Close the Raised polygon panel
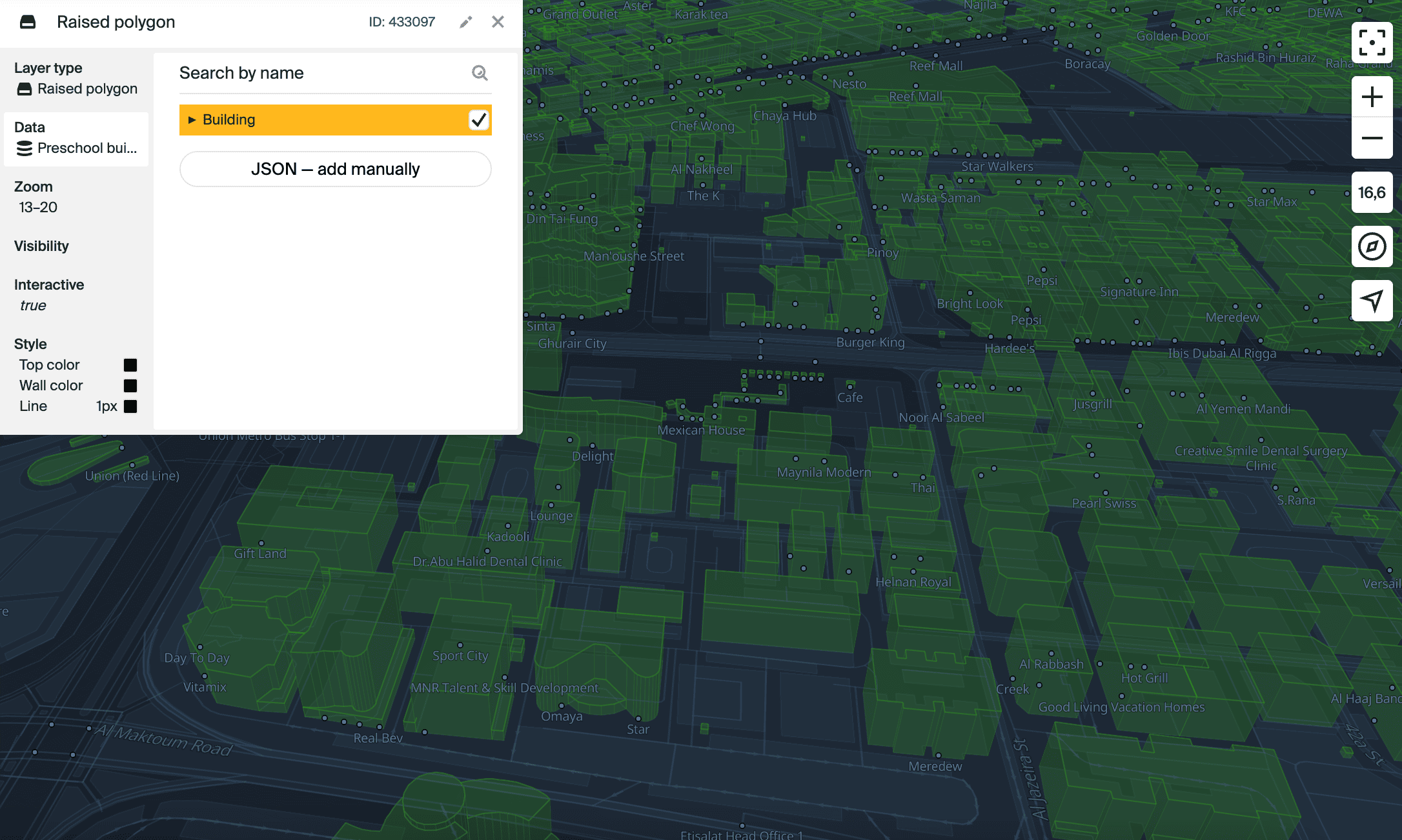The width and height of the screenshot is (1402, 840). click(498, 22)
